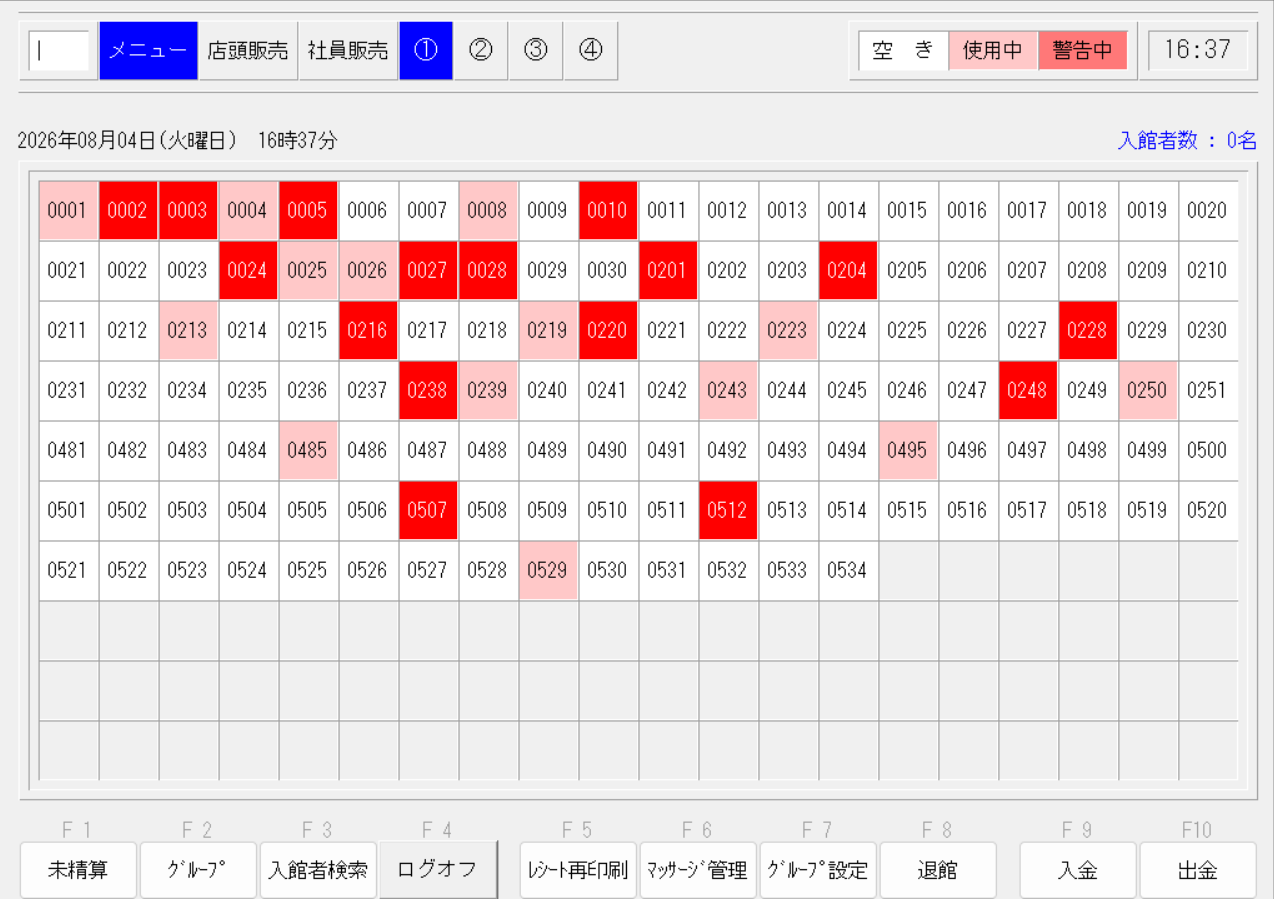Screen dimensions: 1274x899
Task: Select locker 0228
Action: (x=1088, y=331)
